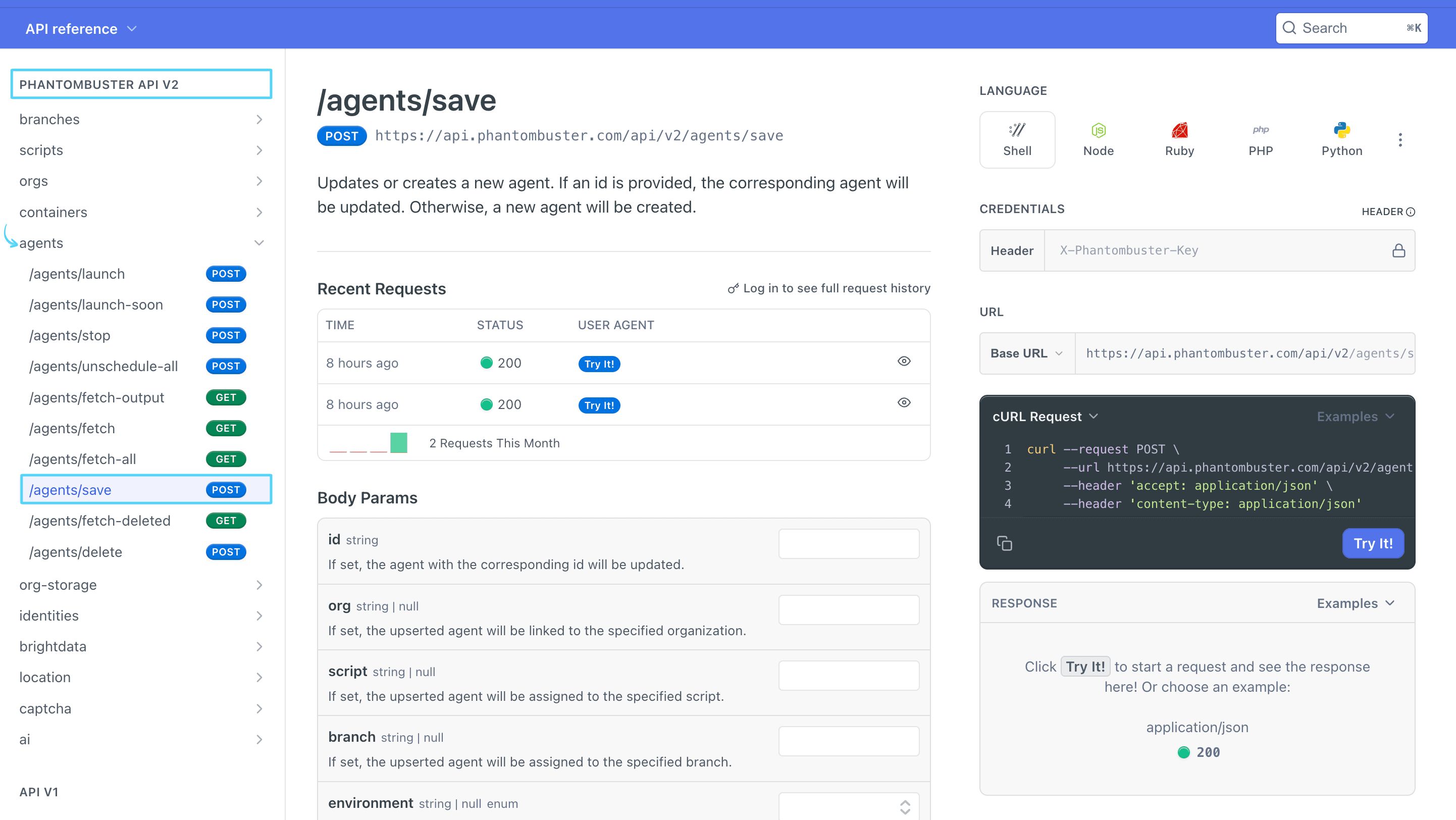Click the blue Try It! button

click(1373, 543)
